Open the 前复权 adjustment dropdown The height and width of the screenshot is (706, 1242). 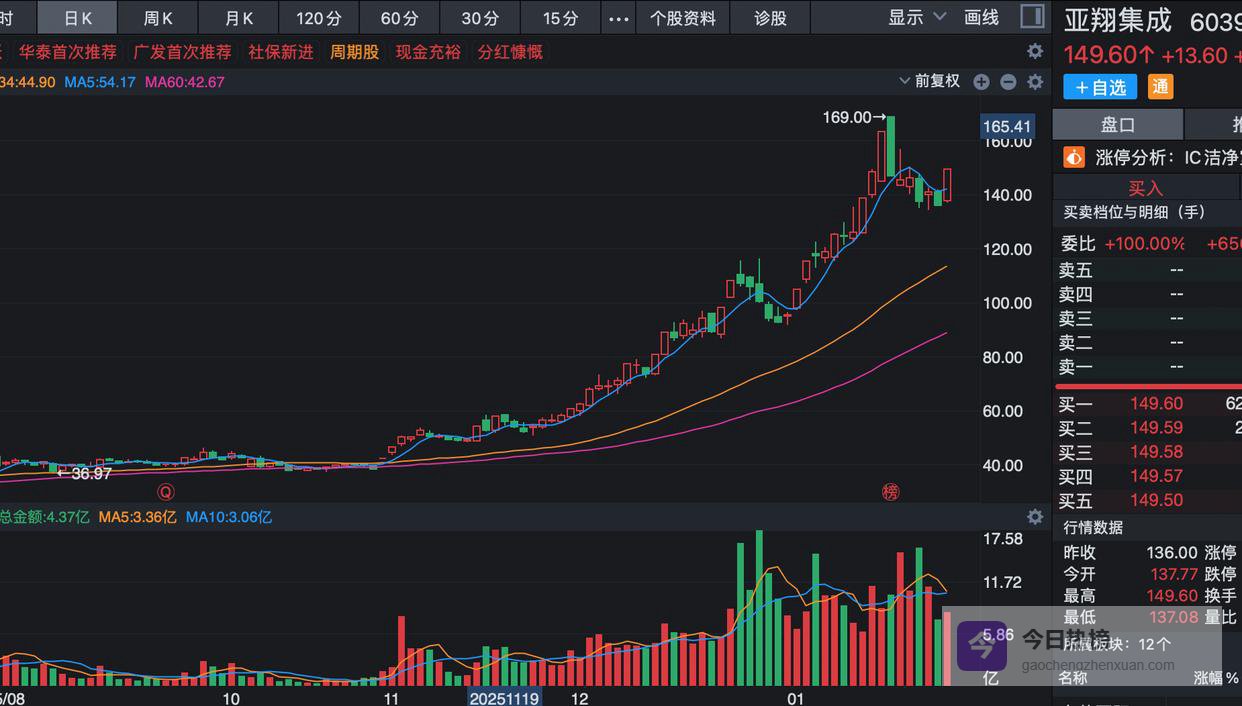(x=929, y=82)
